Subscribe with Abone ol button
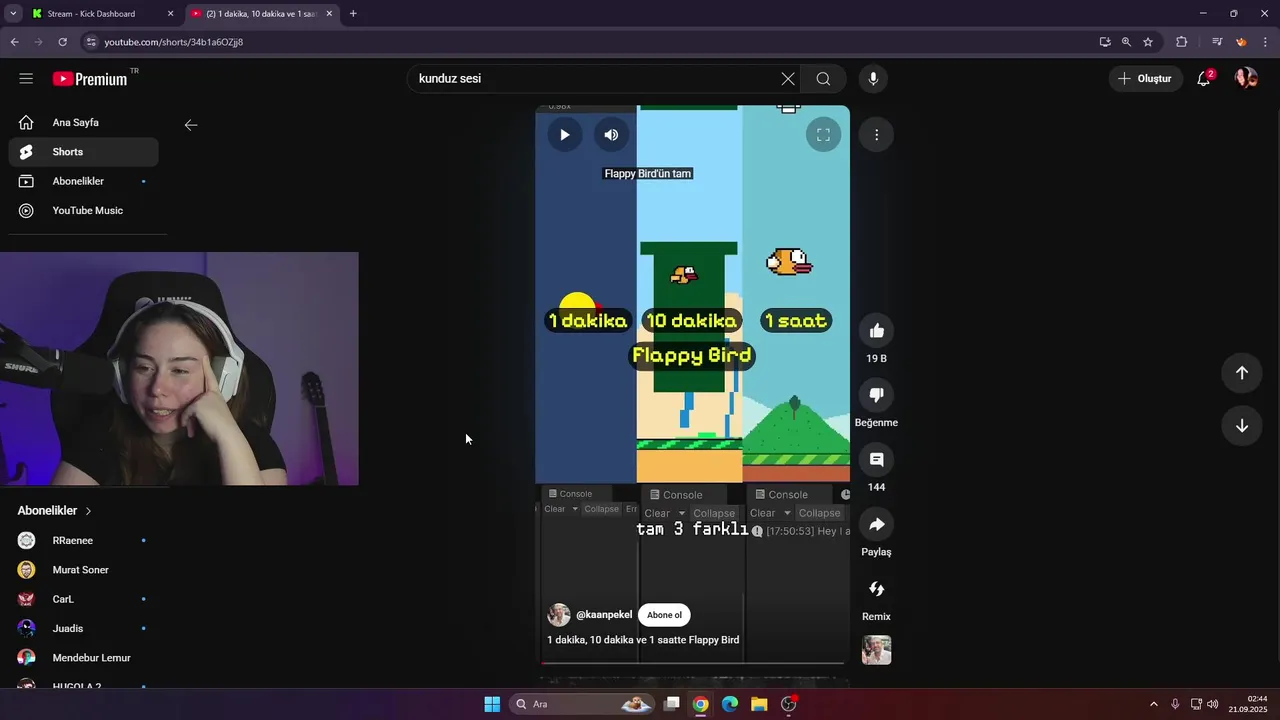Screen dimensions: 1280x720 [664, 615]
